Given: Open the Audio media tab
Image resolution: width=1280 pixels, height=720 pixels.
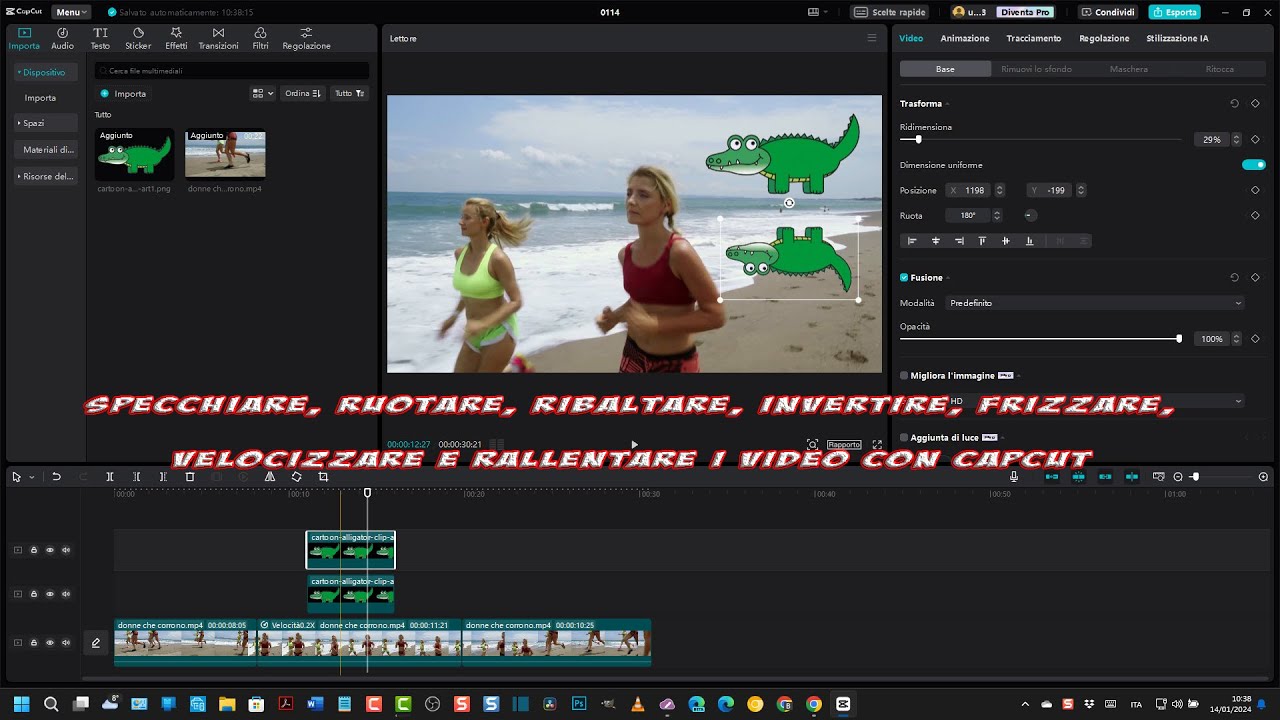Looking at the screenshot, I should [62, 38].
